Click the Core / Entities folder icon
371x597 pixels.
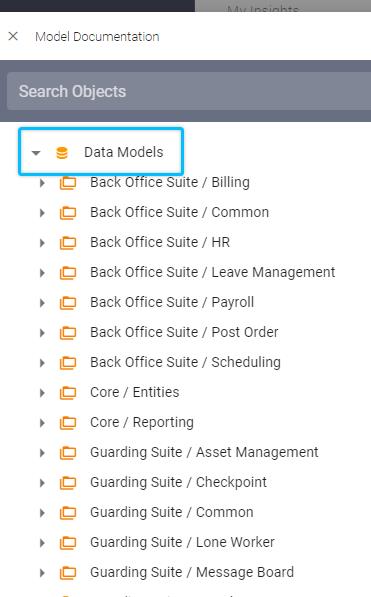(x=68, y=393)
